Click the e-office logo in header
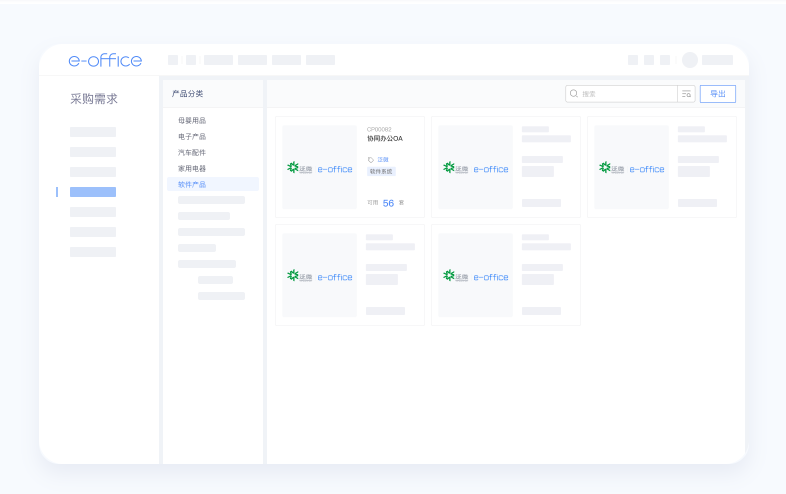This screenshot has width=786, height=494. [105, 60]
